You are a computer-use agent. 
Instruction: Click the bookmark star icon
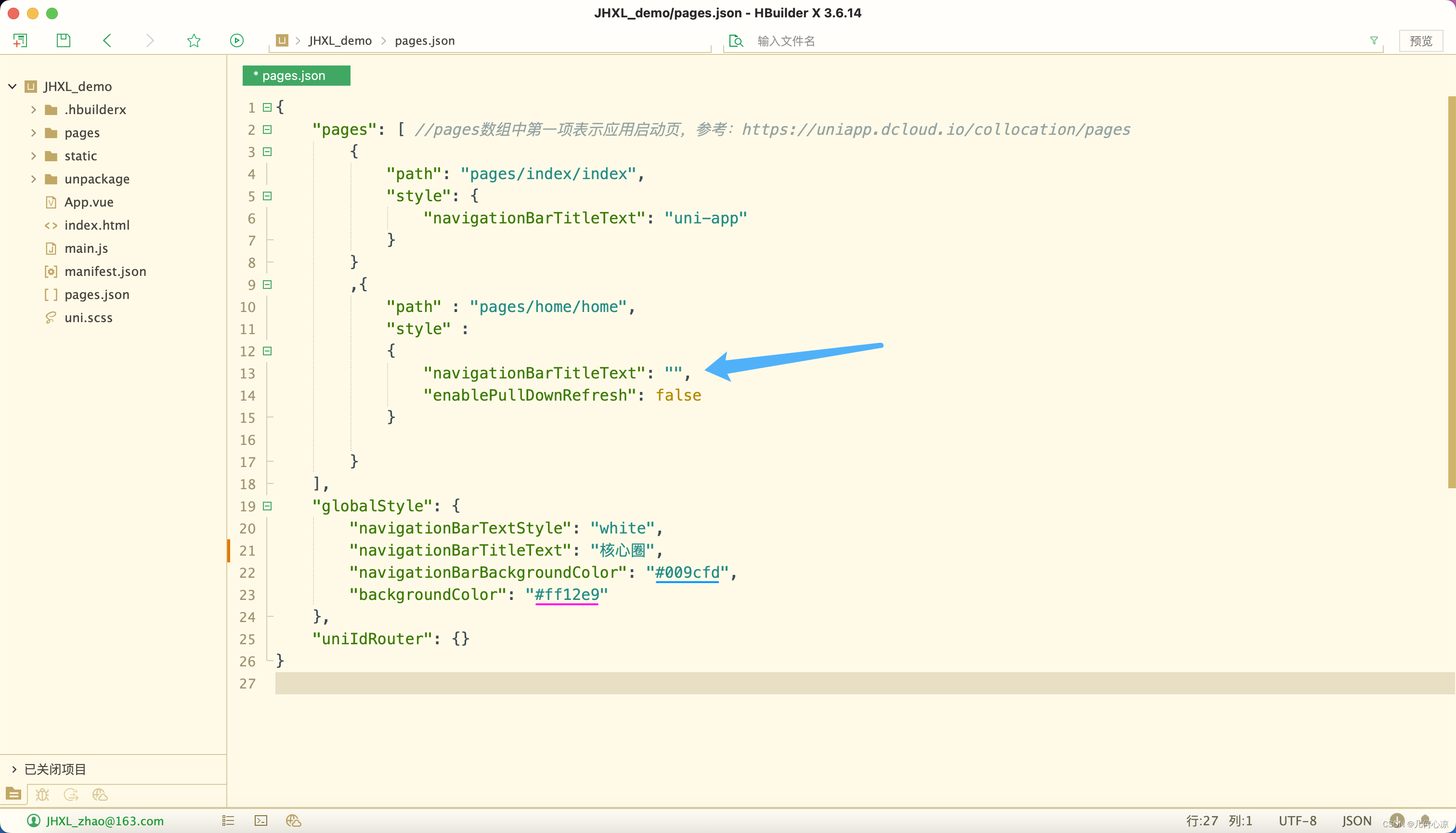(x=194, y=40)
